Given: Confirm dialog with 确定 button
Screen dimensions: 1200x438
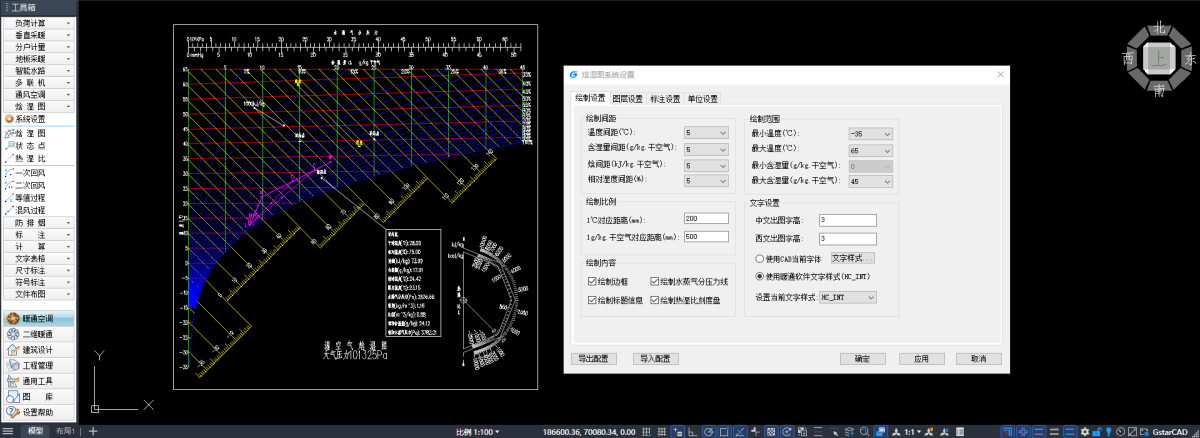Looking at the screenshot, I should [x=862, y=358].
